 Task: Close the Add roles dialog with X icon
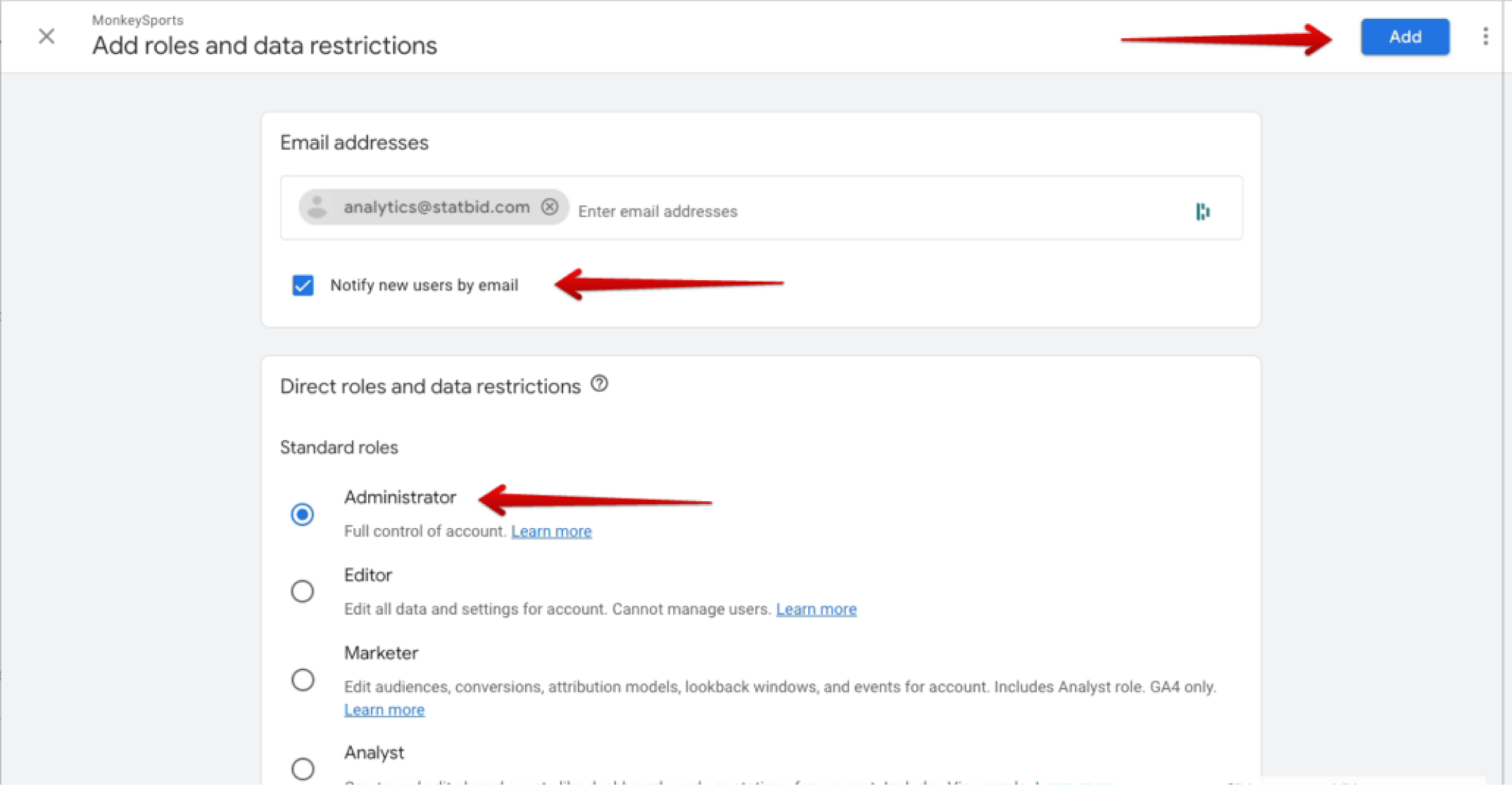click(x=46, y=37)
